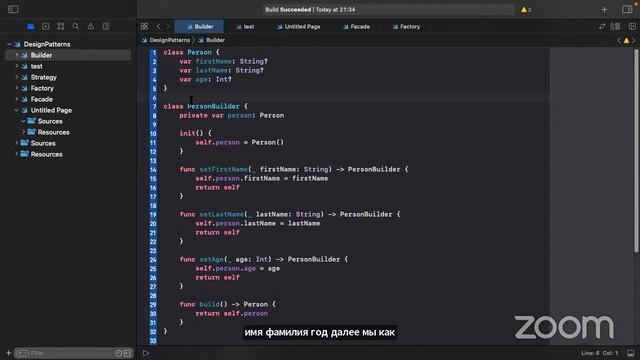Click the plus button at navigator bottom
The height and width of the screenshot is (360, 640).
[8, 353]
